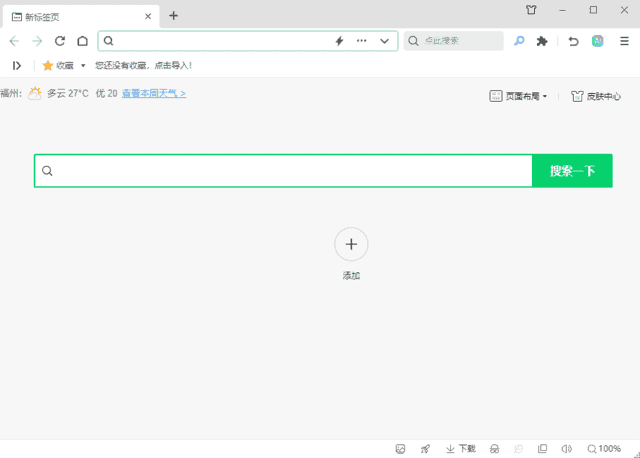Viewport: 640px width, 458px height.
Task: Open the skin shirt icon in title bar
Action: tap(531, 10)
